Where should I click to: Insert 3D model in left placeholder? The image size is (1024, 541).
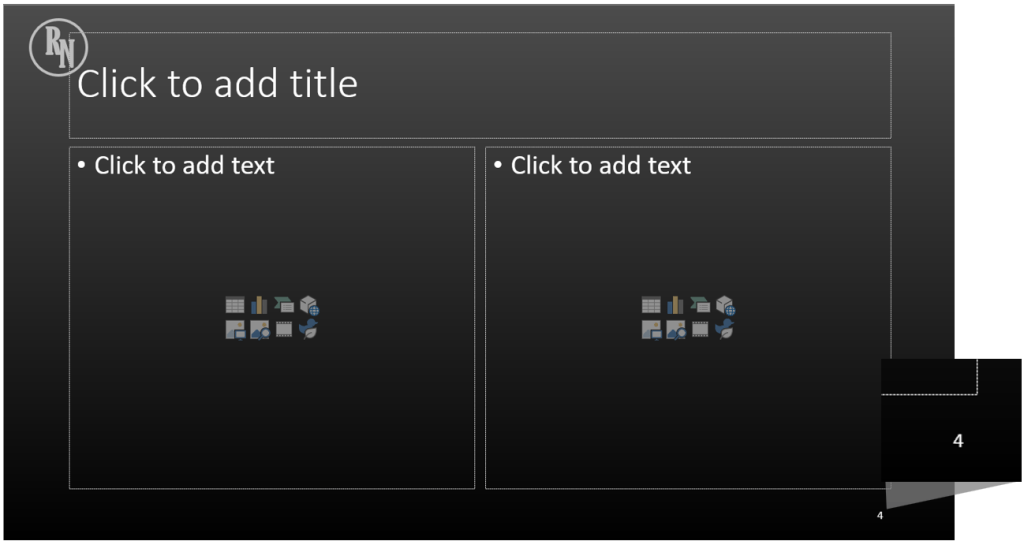[309, 305]
